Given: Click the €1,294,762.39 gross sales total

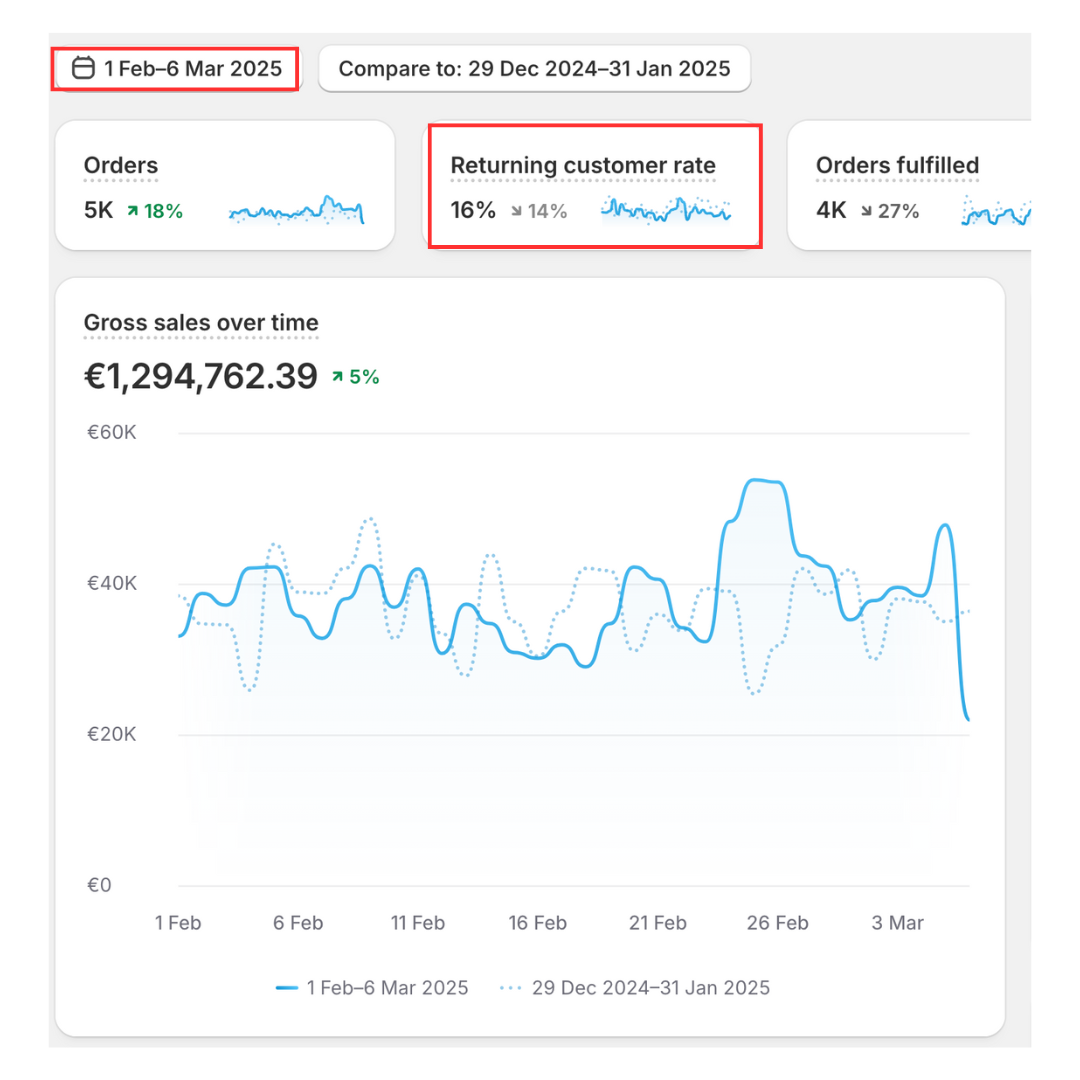Looking at the screenshot, I should pyautogui.click(x=200, y=377).
